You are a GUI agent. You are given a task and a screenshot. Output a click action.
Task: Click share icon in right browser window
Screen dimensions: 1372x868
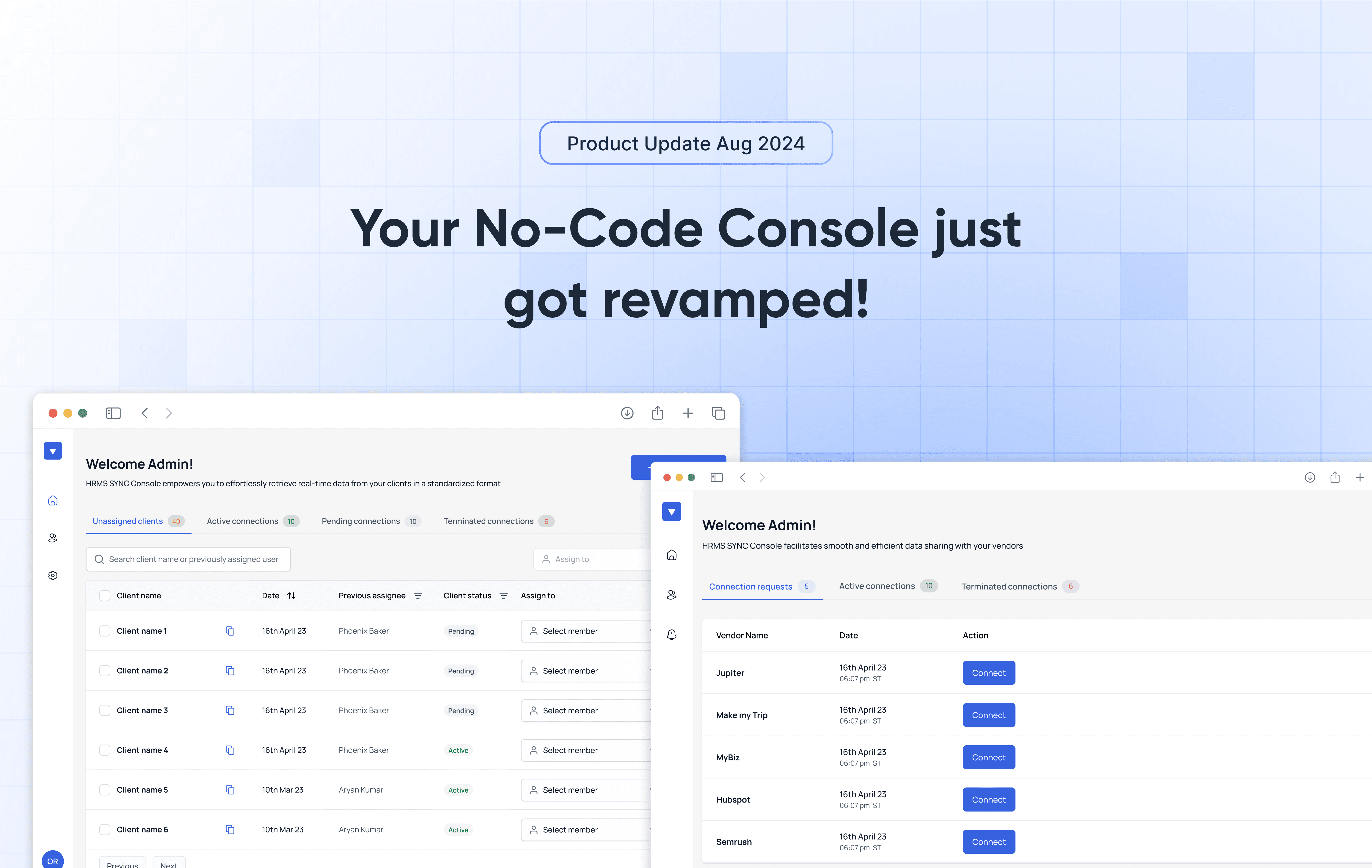click(1335, 477)
